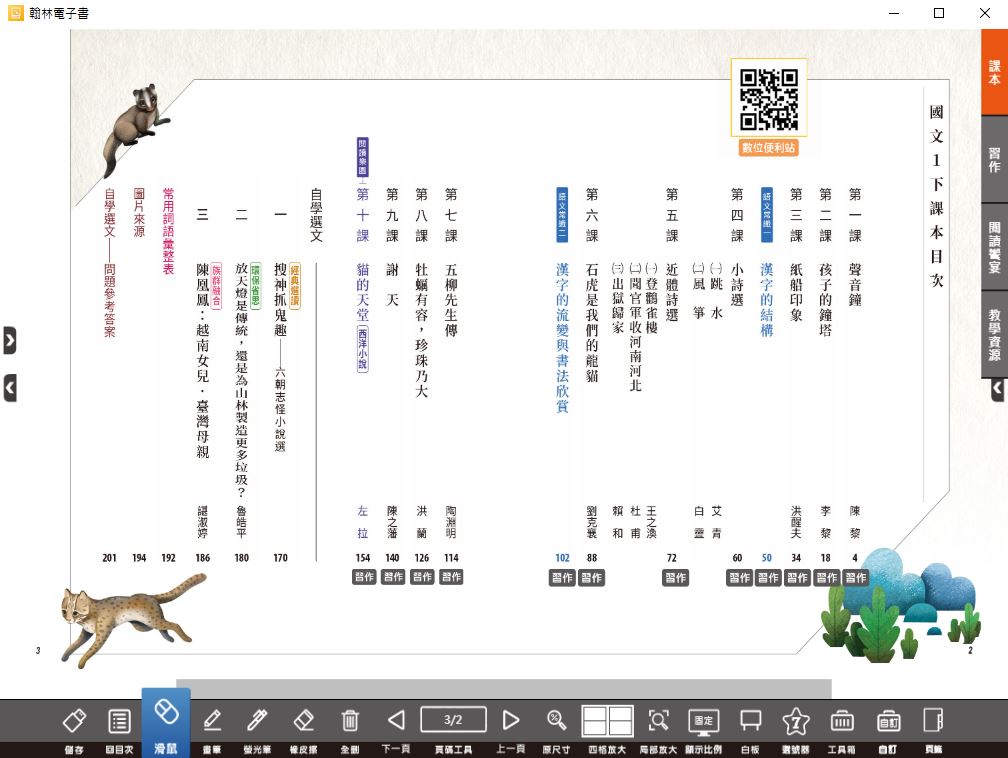Open the 選號器 number picker
The width and height of the screenshot is (1008, 758).
pos(795,721)
